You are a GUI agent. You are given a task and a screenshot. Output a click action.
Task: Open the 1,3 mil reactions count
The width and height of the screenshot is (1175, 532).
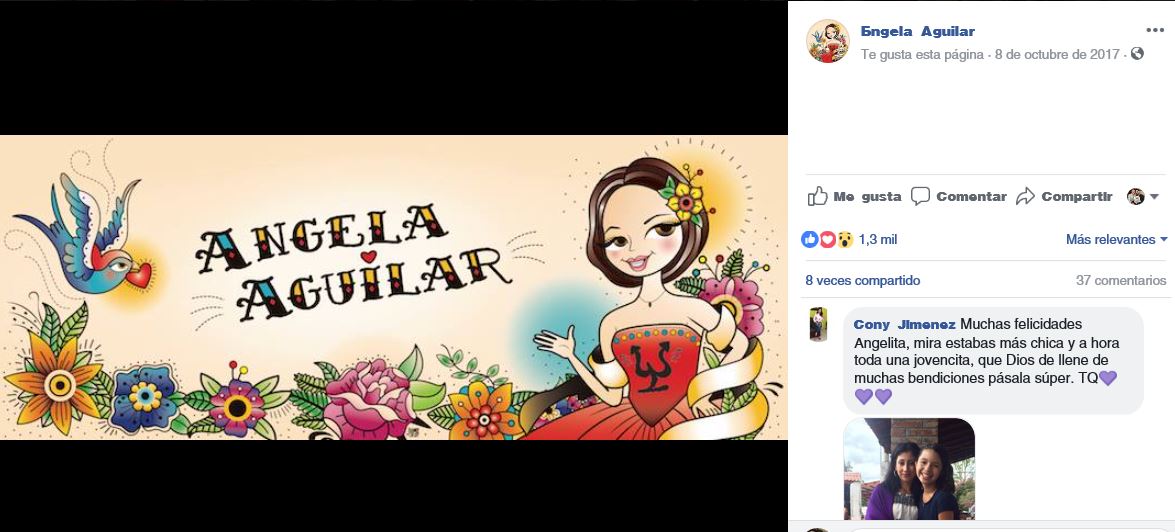tap(878, 240)
